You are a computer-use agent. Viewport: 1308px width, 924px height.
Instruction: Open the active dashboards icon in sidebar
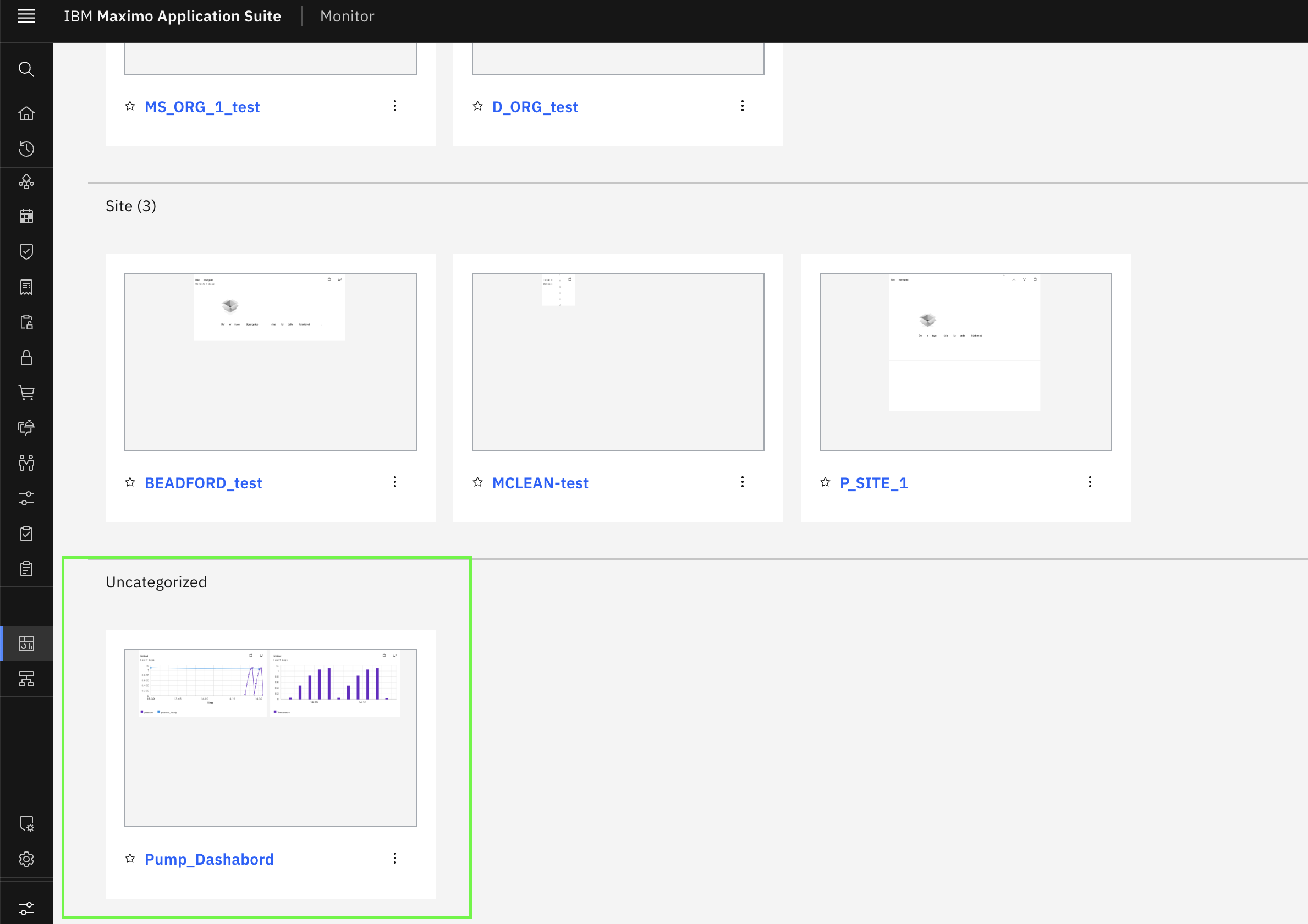coord(26,643)
